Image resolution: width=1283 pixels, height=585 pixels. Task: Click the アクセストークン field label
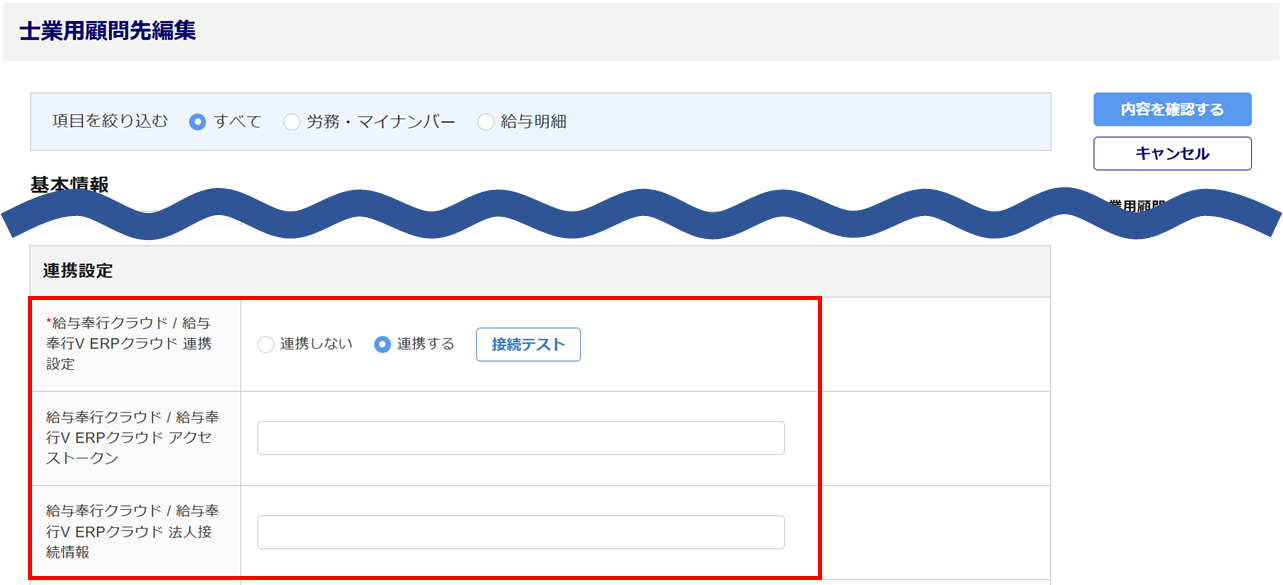click(x=134, y=437)
